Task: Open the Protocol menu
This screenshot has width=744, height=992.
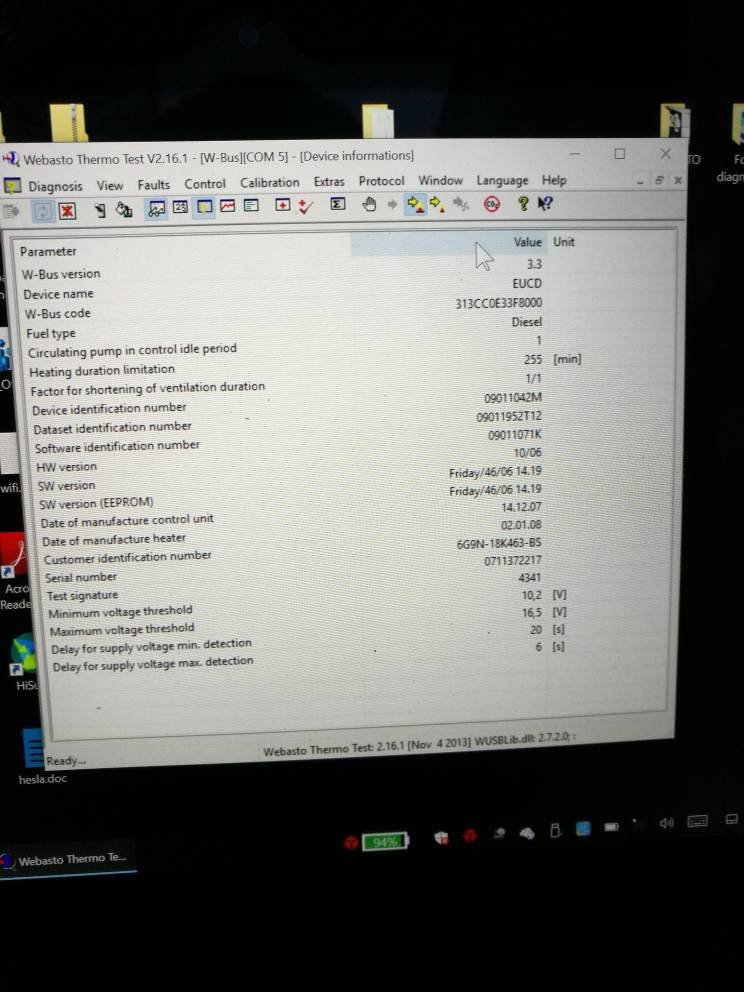Action: coord(381,181)
